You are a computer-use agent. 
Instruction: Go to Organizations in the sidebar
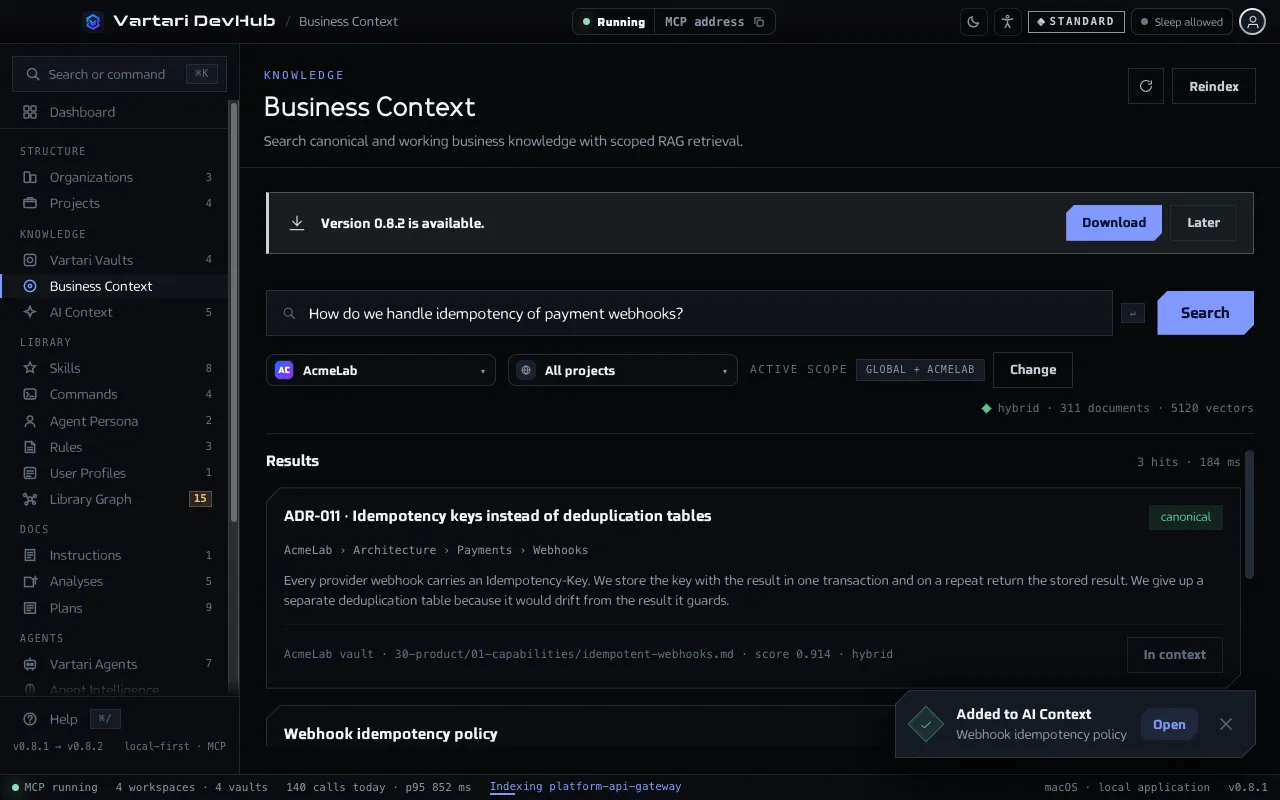(x=114, y=177)
